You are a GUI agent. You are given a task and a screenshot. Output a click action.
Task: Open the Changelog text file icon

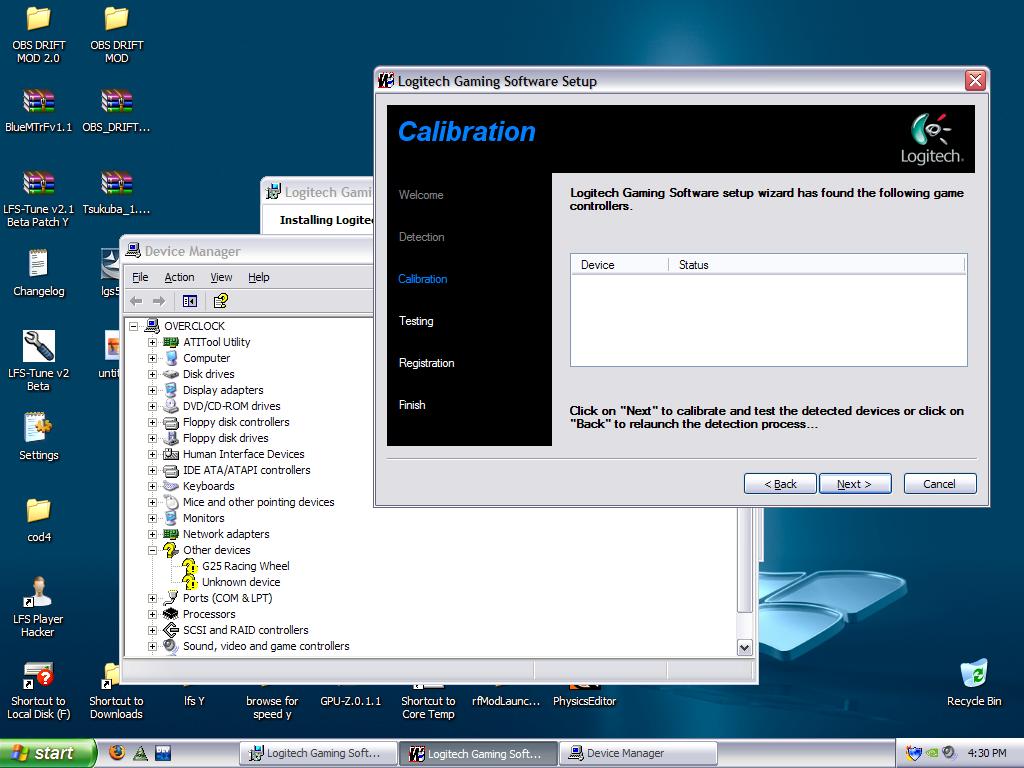[39, 264]
